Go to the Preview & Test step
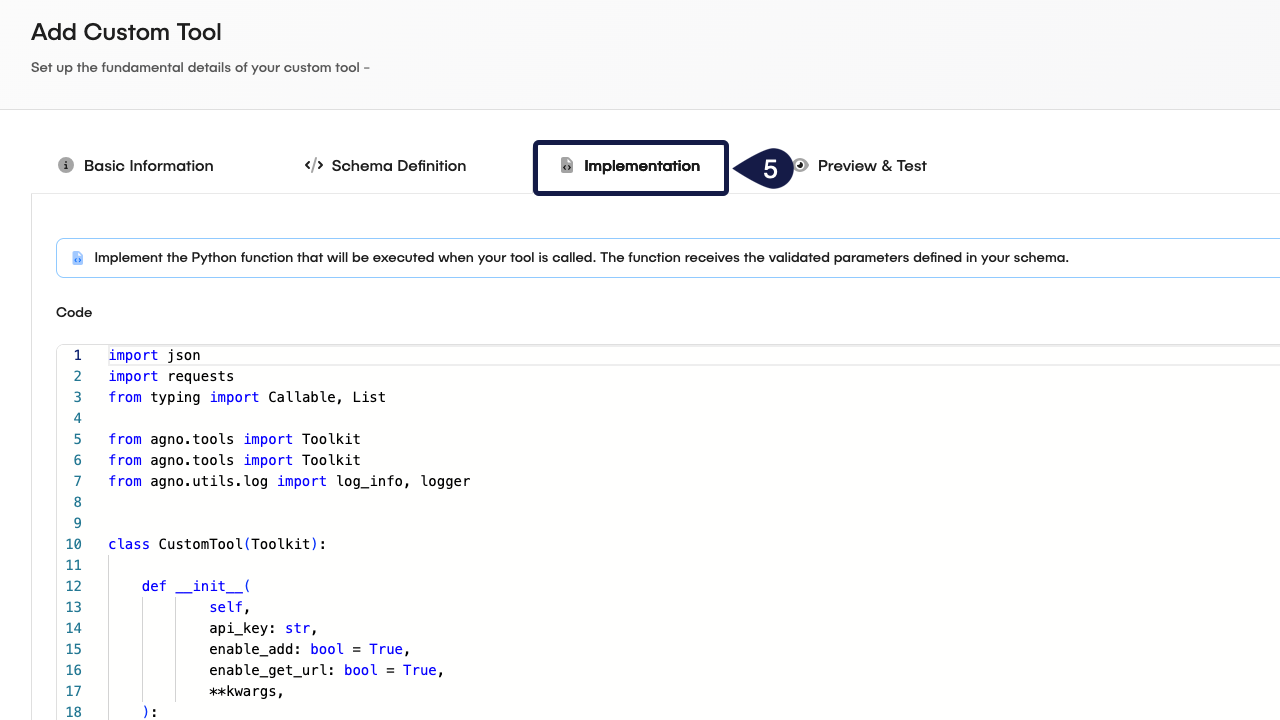1280x720 pixels. [x=872, y=165]
